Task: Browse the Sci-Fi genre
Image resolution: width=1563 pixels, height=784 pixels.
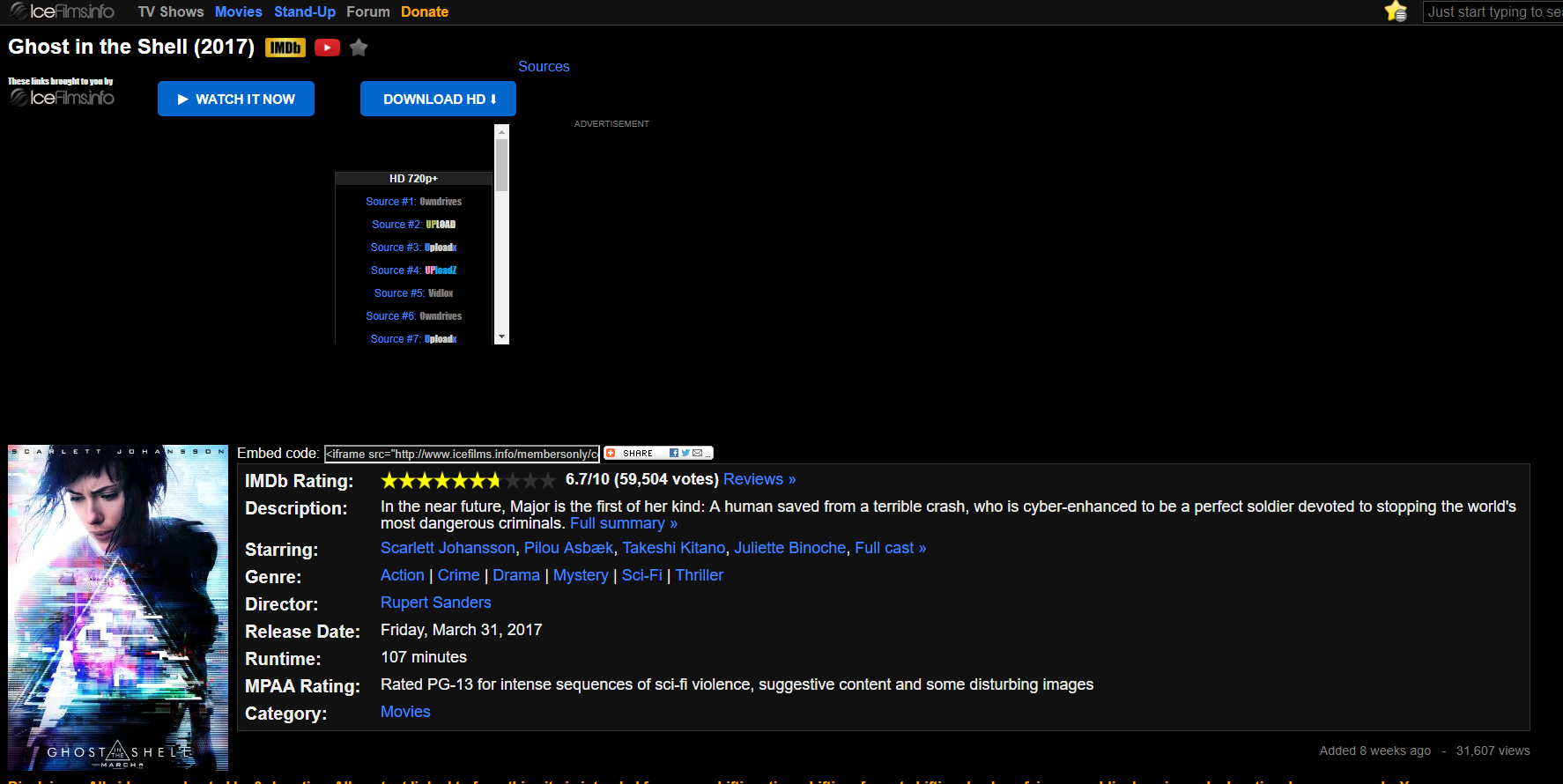Action: pyautogui.click(x=642, y=575)
